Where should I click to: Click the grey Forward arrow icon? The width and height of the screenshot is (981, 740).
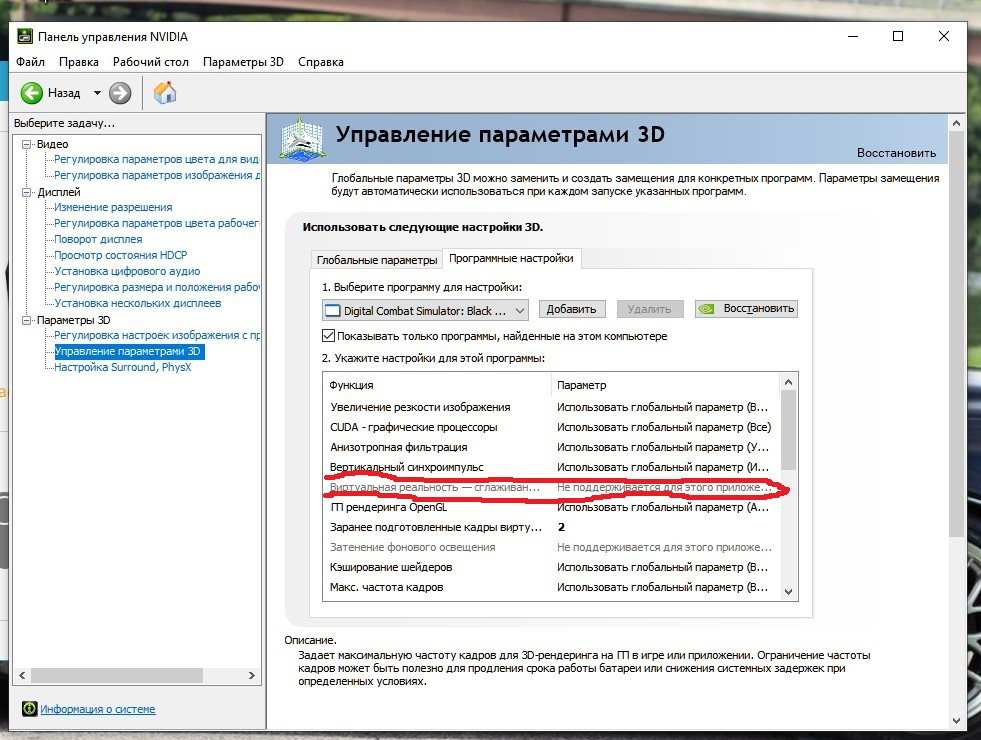119,93
